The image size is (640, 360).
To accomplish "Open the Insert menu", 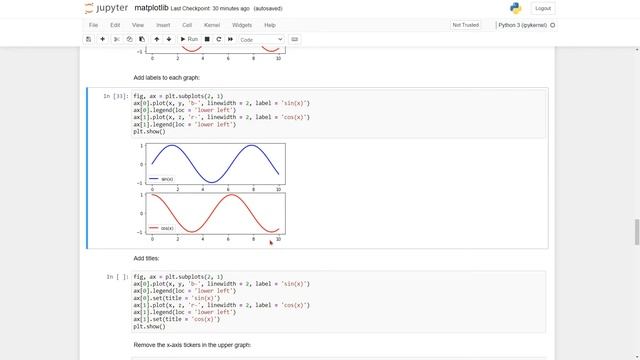I will [163, 25].
